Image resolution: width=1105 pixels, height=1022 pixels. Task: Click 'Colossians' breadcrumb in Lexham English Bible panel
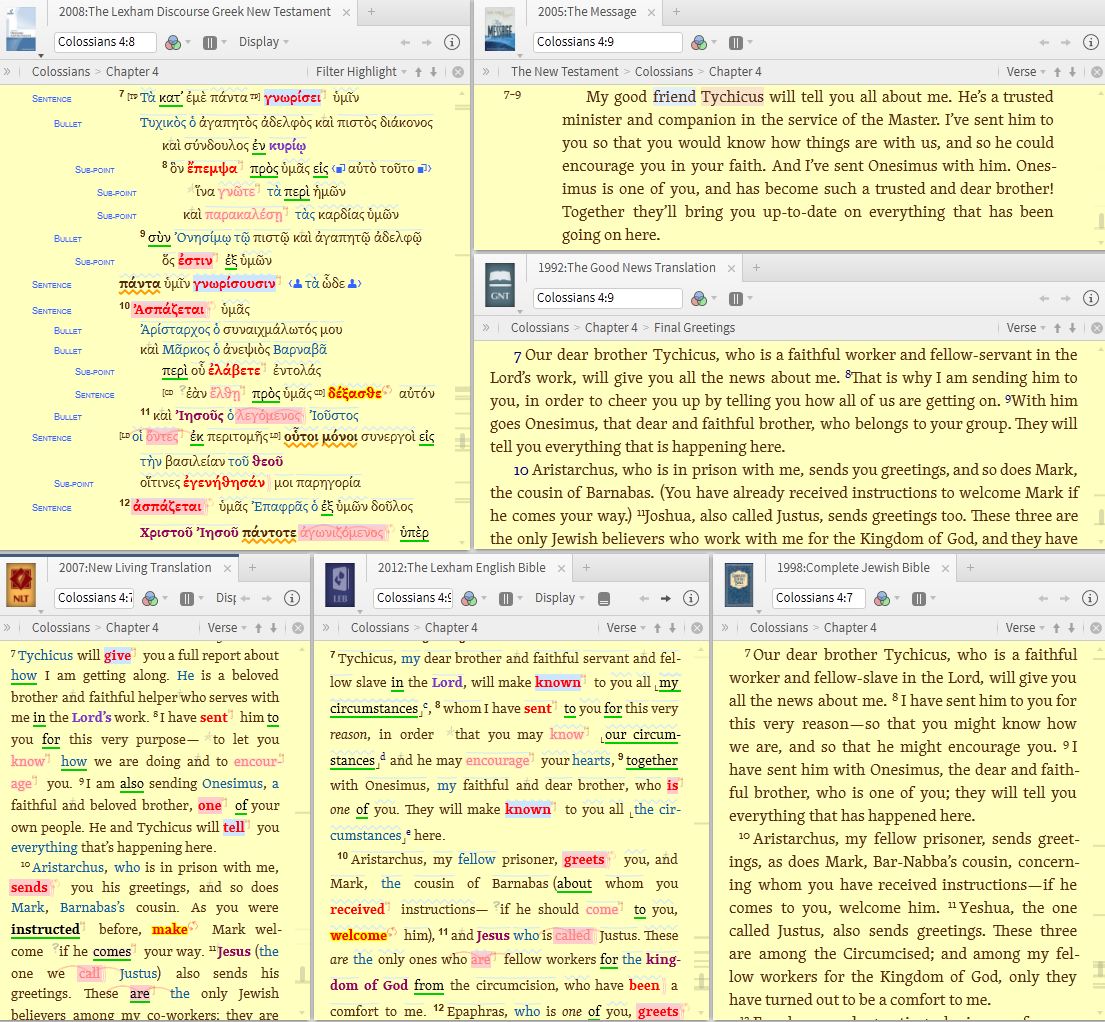[x=380, y=627]
